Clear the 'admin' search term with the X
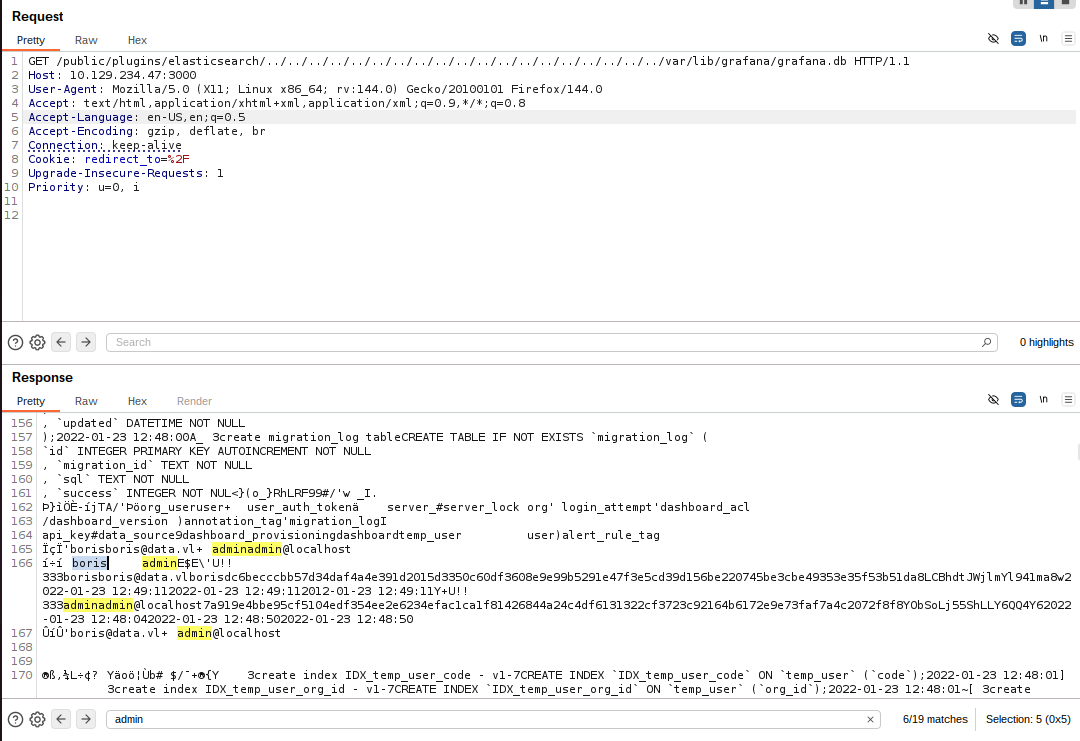This screenshot has width=1080, height=741. (x=870, y=719)
